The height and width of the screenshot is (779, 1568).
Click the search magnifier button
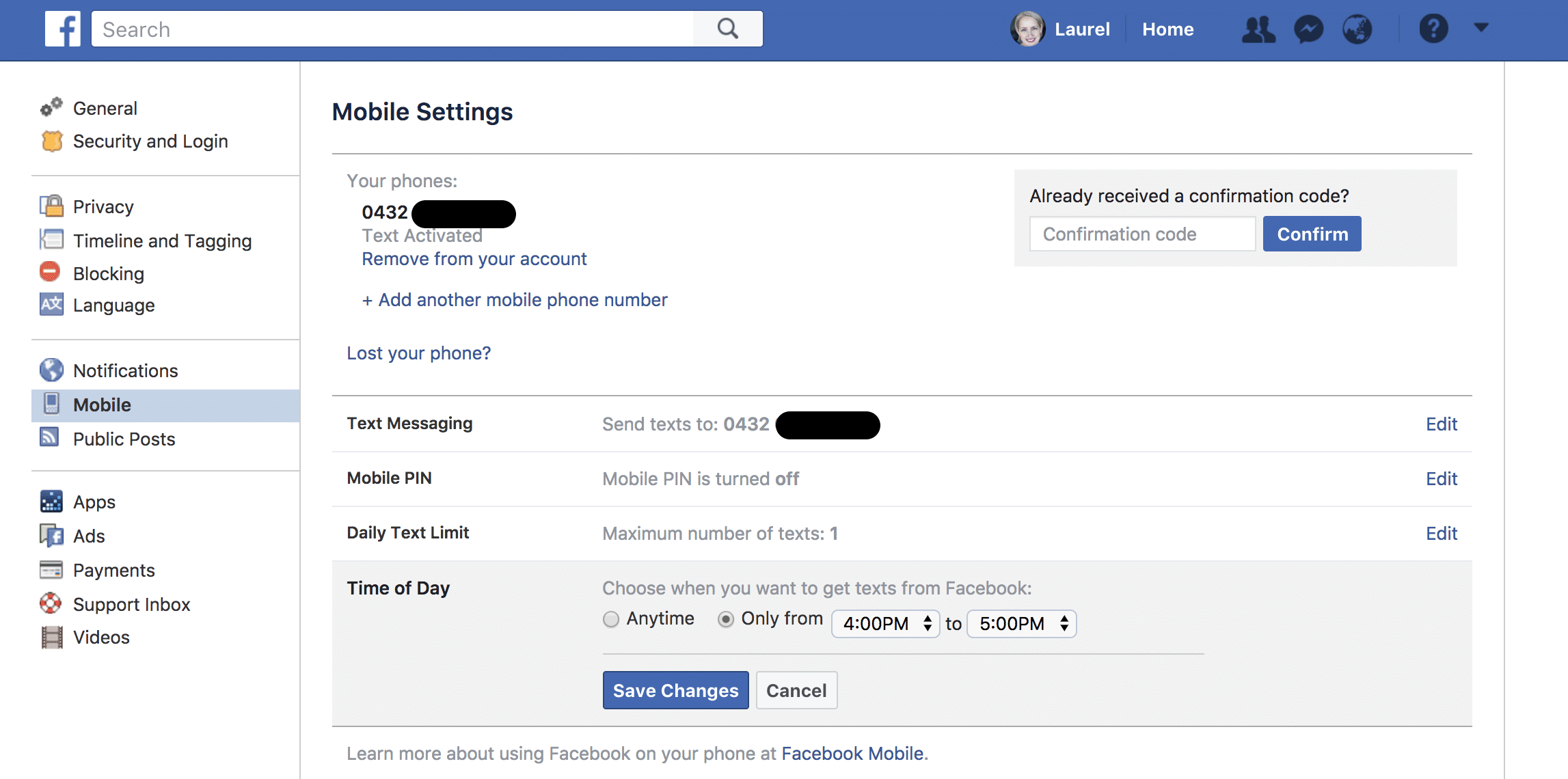pyautogui.click(x=728, y=29)
